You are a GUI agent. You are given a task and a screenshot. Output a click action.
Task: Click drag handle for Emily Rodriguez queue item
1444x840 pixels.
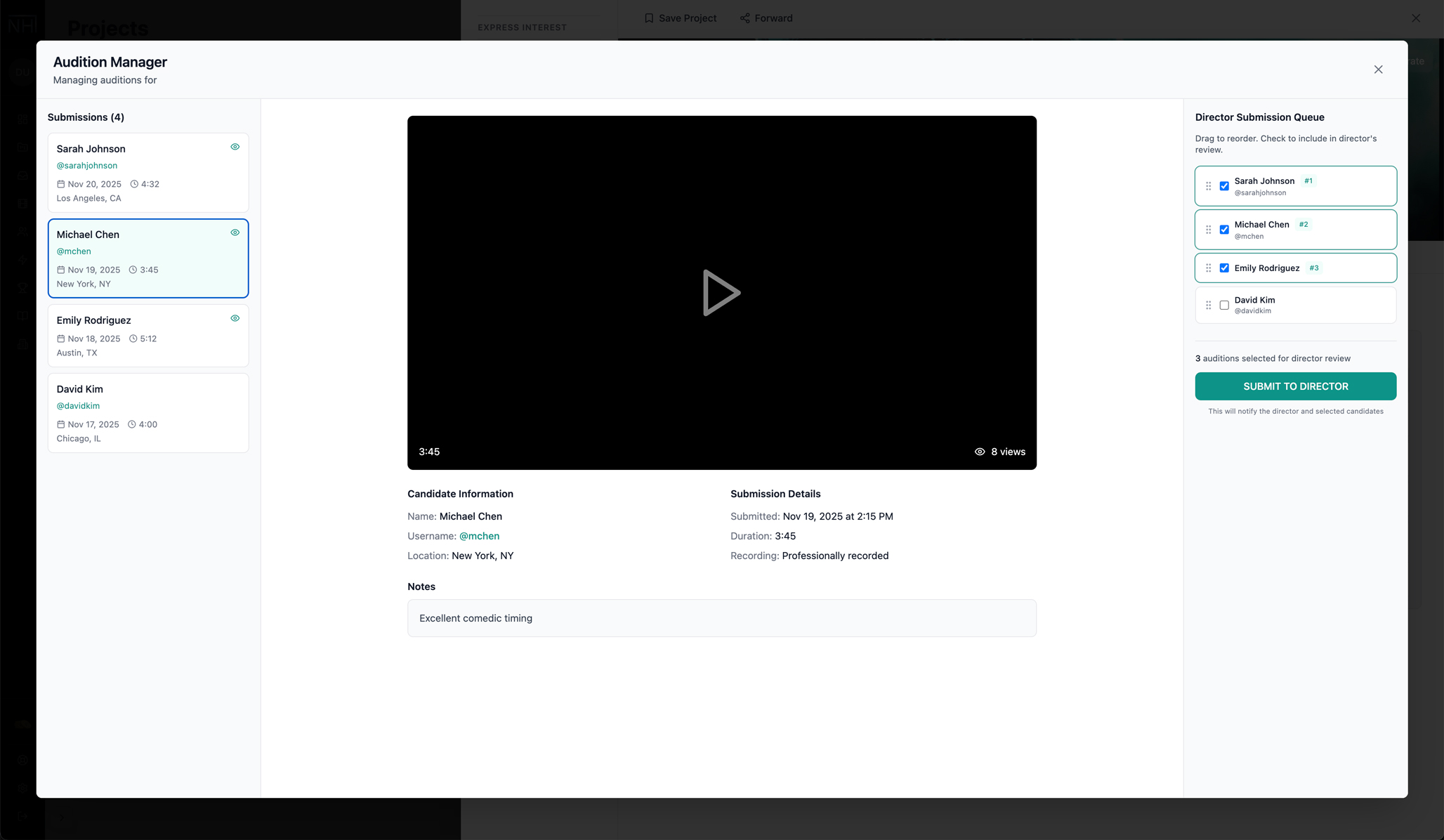(1208, 268)
